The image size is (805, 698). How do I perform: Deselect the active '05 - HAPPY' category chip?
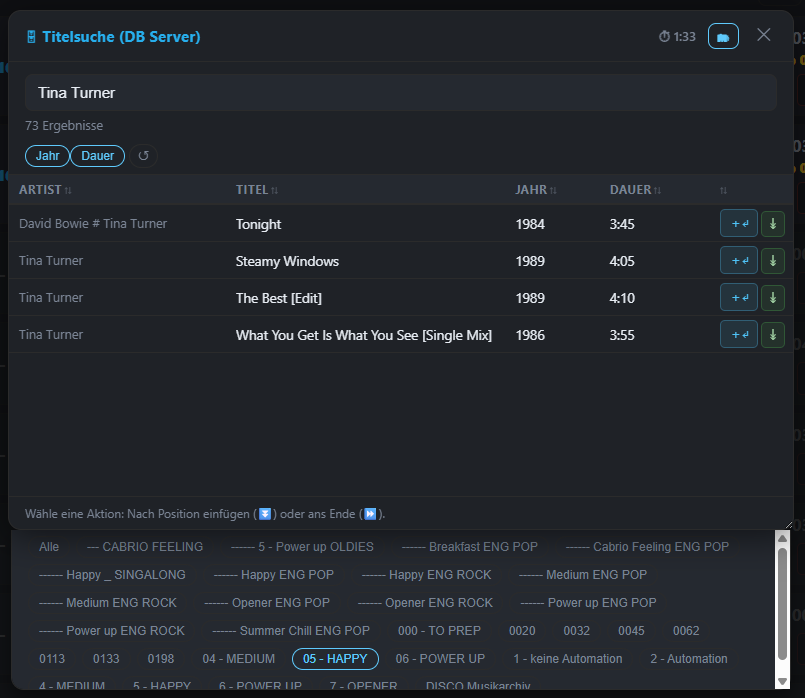point(335,658)
